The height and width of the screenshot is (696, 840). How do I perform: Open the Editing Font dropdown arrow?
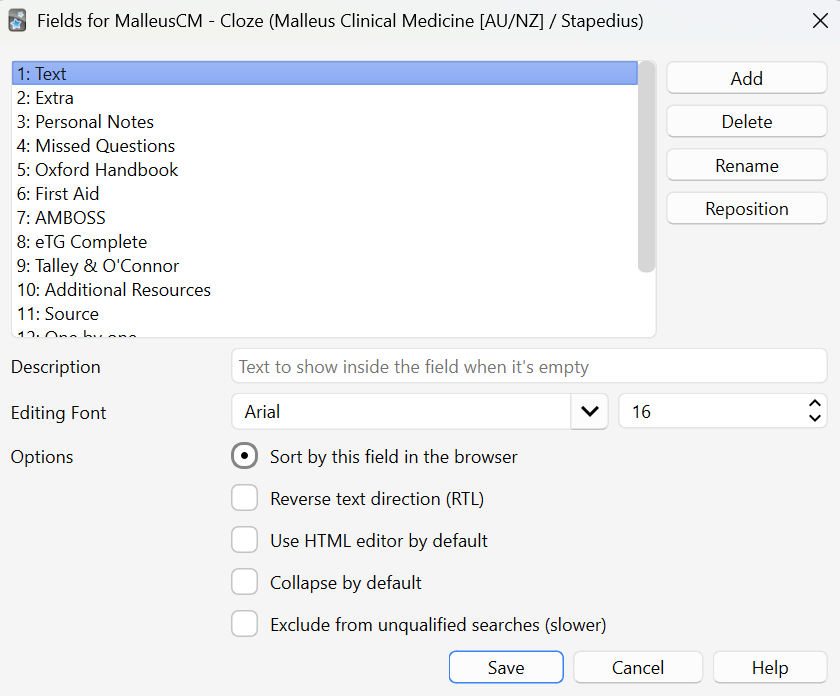click(590, 411)
